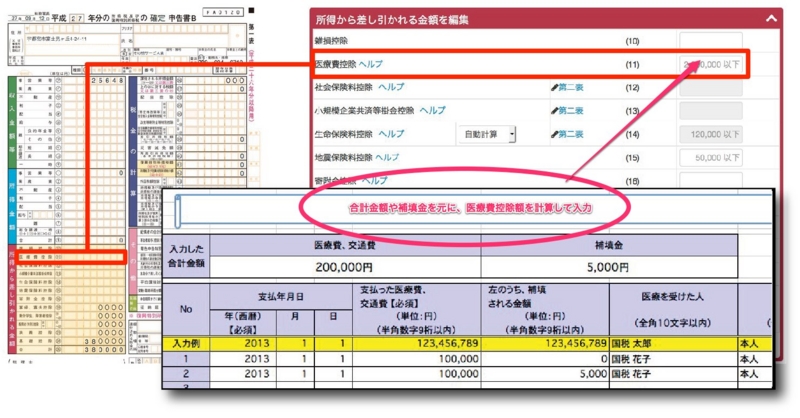This screenshot has width=800, height=418.
Task: Select 123,456,789 in the example row 補填 column
Action: [545, 343]
